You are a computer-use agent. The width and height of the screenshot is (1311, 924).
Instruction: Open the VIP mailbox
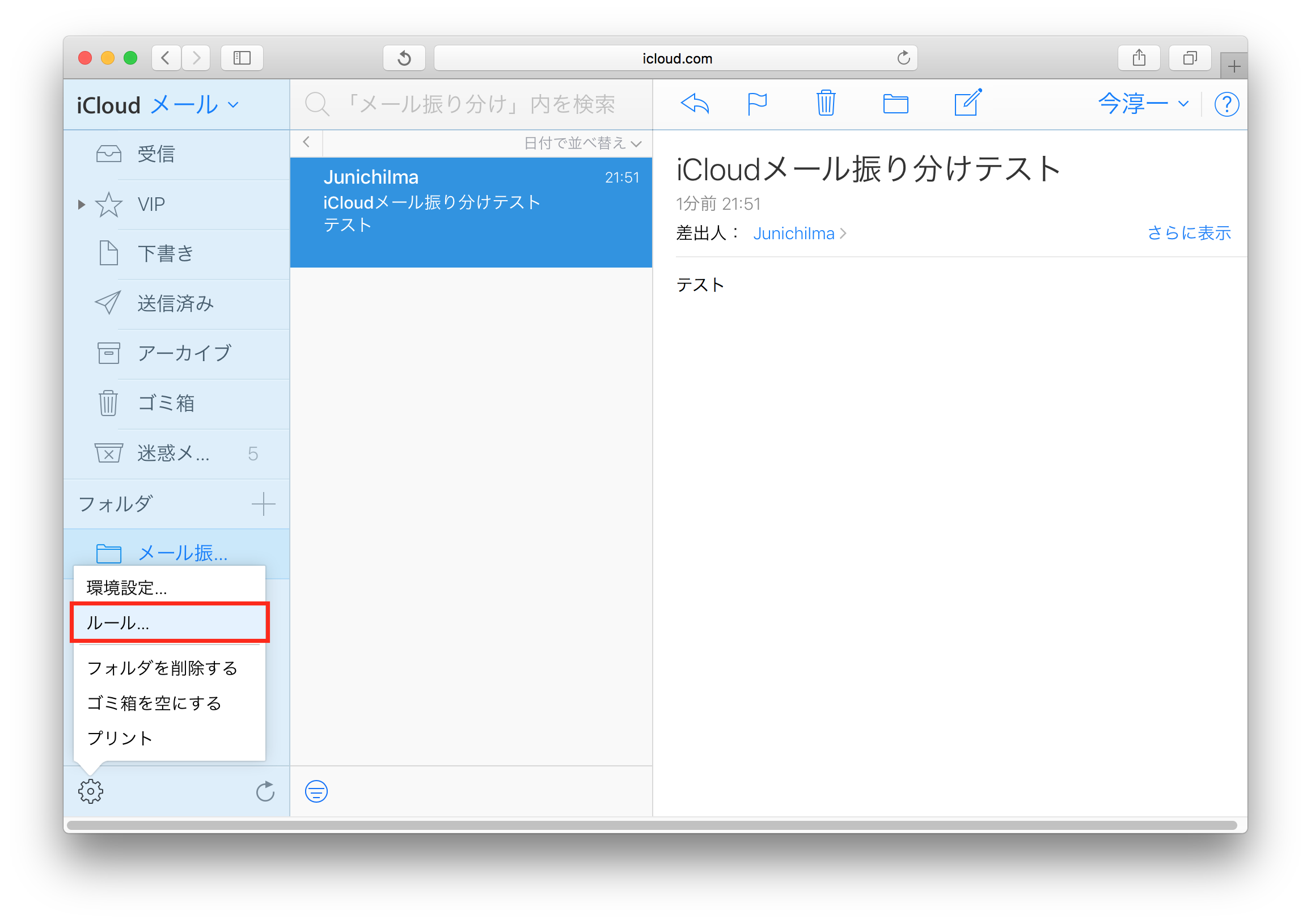pos(176,204)
